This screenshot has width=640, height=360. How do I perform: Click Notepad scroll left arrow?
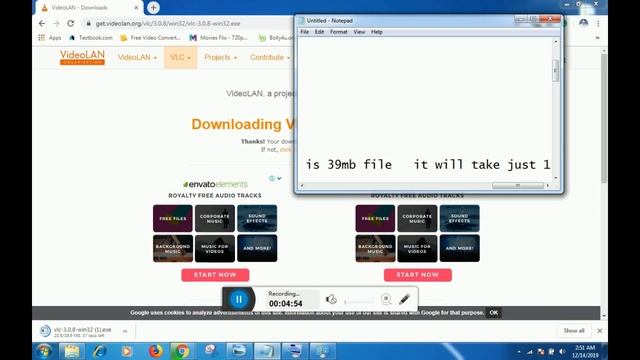(x=302, y=185)
